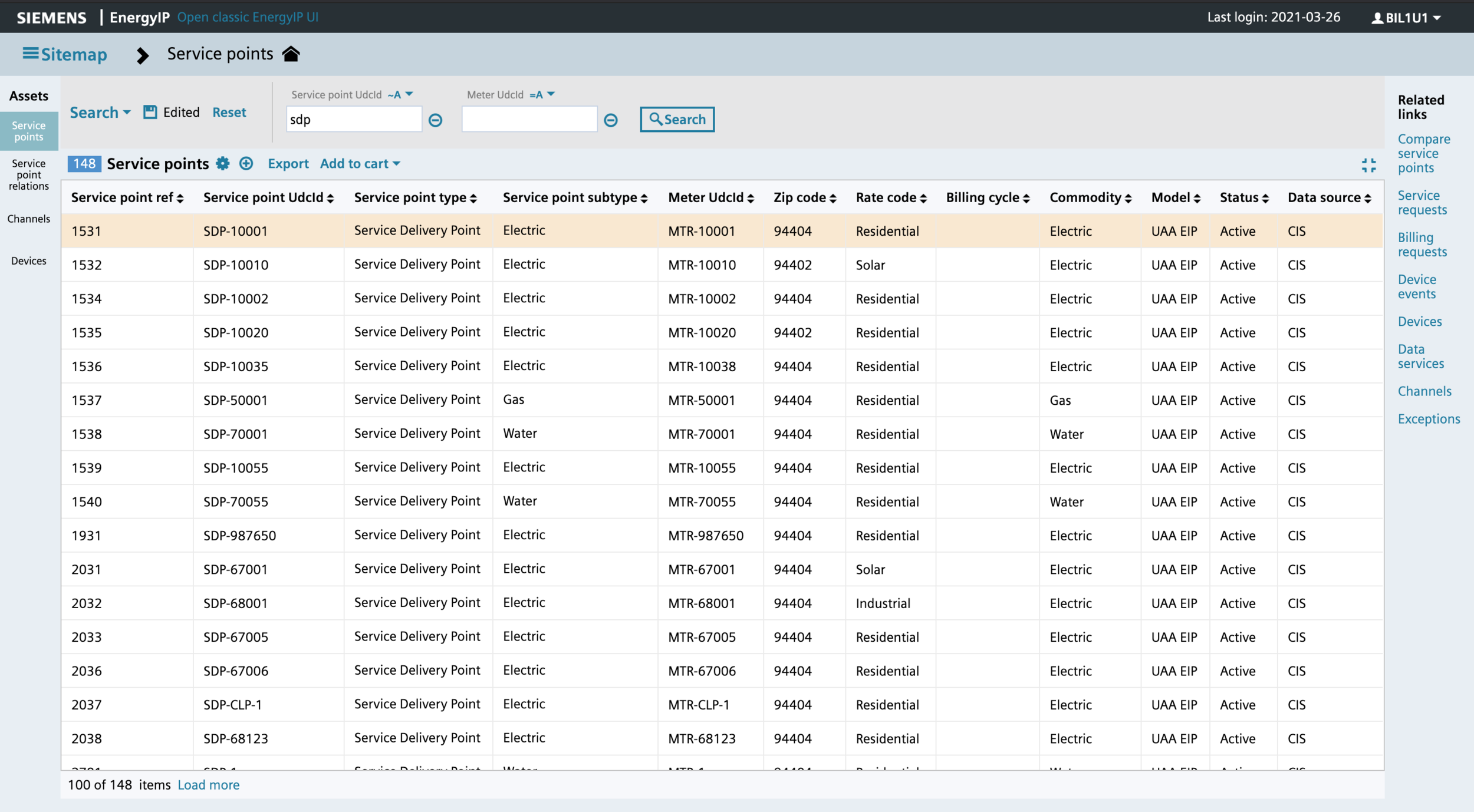
Task: Select Service points in Assets sidebar
Action: (x=29, y=131)
